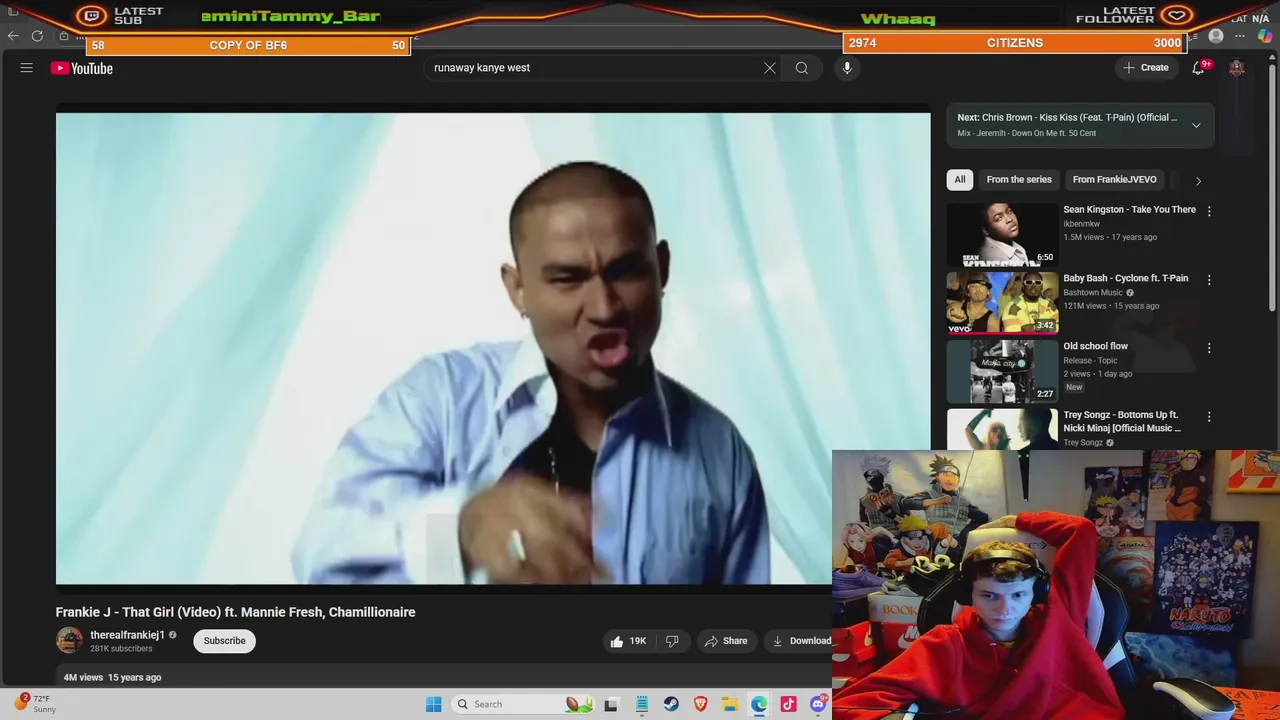
Task: Click the Frankie J - That Girl title
Action: (x=235, y=612)
